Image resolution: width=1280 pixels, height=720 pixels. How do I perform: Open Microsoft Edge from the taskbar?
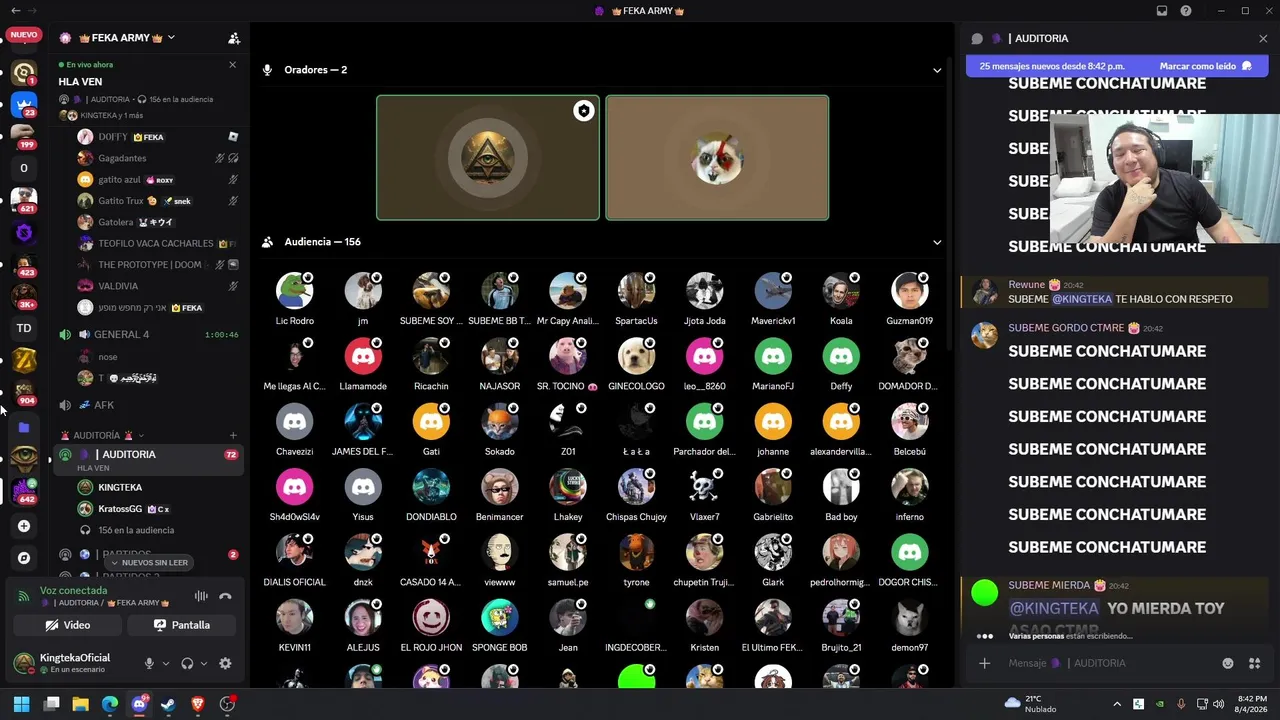pos(109,704)
